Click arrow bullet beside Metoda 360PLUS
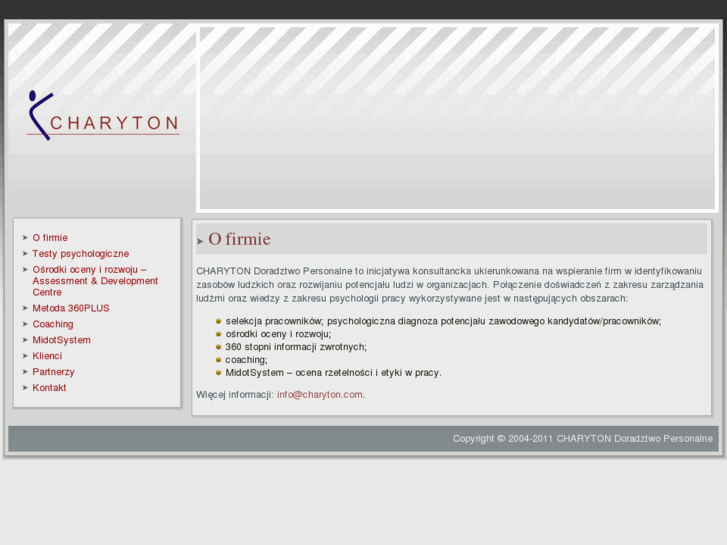Screen dimensions: 727x545 pos(26,308)
